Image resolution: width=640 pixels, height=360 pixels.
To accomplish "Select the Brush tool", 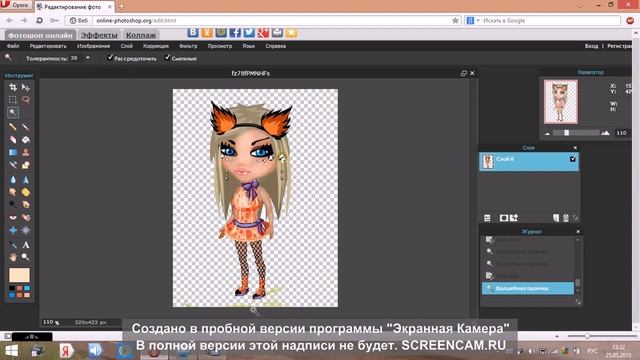I will click(x=26, y=127).
